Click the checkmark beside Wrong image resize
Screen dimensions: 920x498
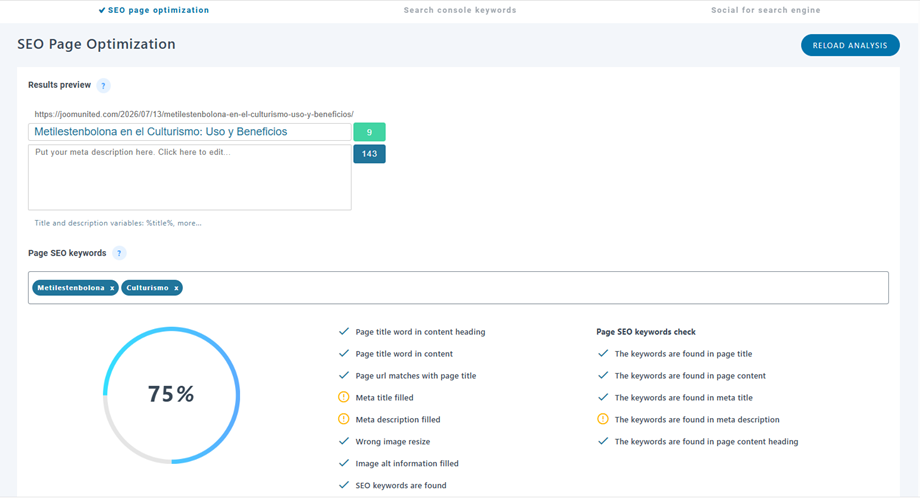[344, 441]
